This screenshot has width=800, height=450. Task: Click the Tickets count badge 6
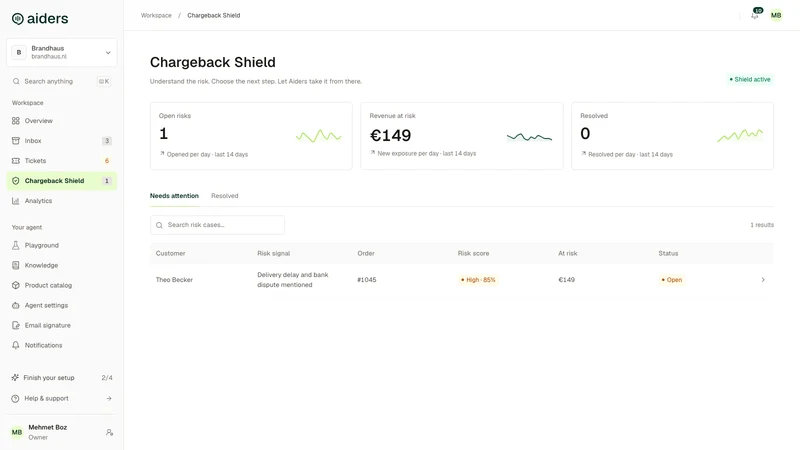107,161
